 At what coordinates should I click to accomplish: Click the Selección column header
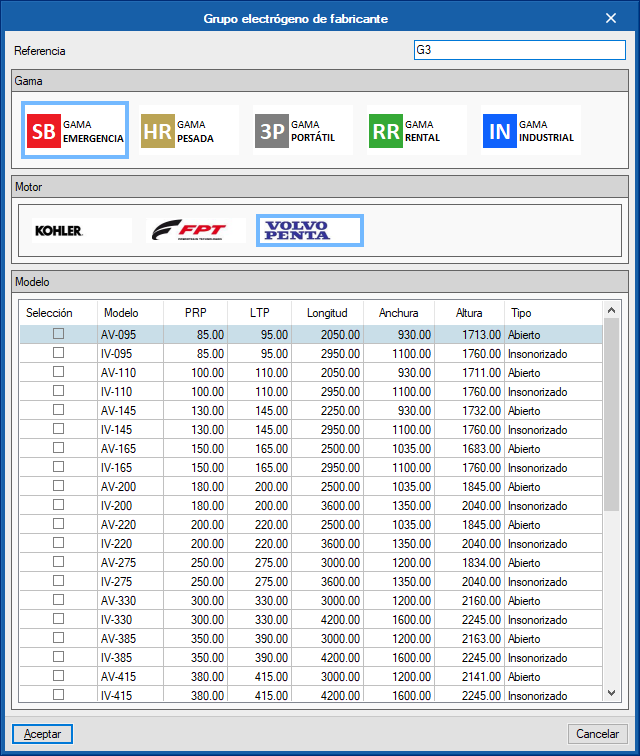coord(49,313)
